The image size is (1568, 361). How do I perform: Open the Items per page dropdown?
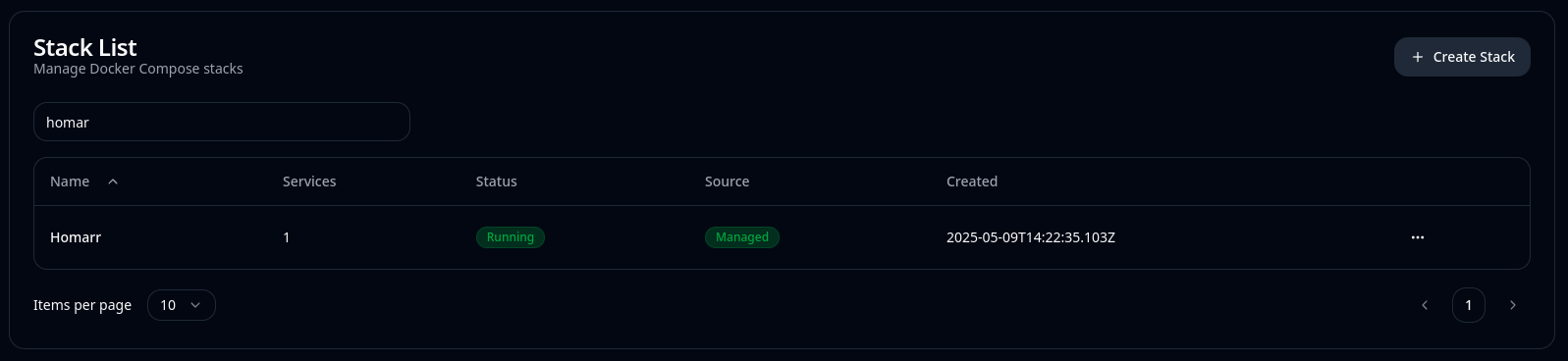182,305
